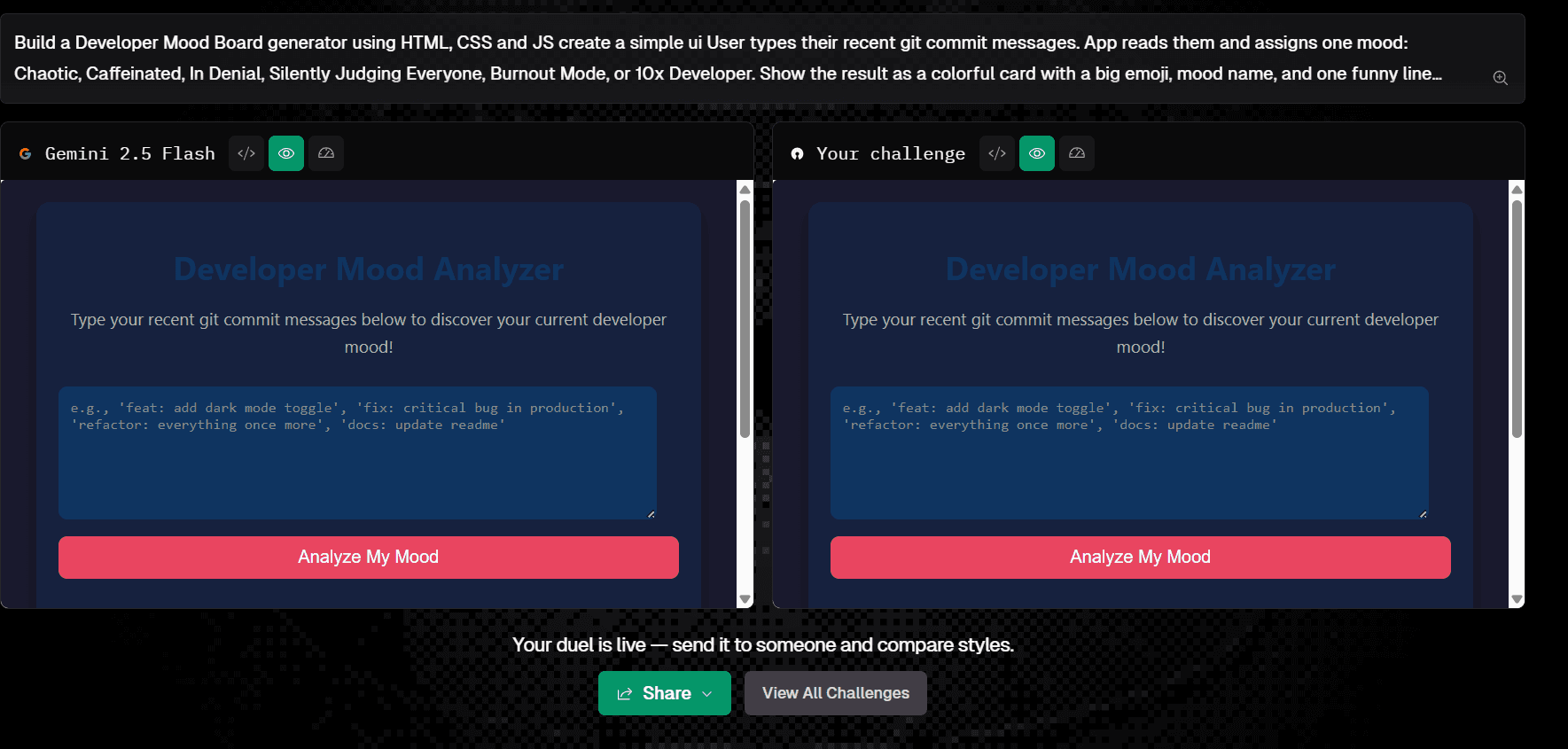
Task: Click the icon beside Your challenge label
Action: click(x=797, y=153)
